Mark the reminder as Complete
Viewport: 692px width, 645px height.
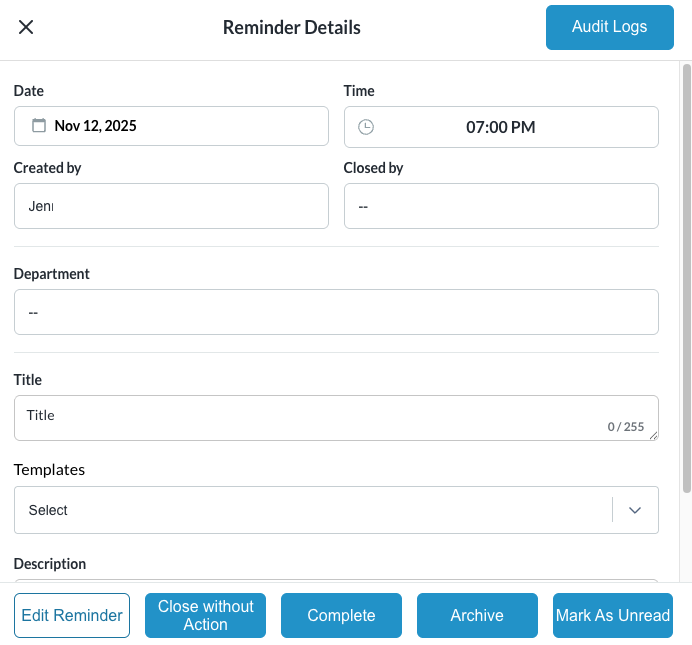click(x=341, y=615)
